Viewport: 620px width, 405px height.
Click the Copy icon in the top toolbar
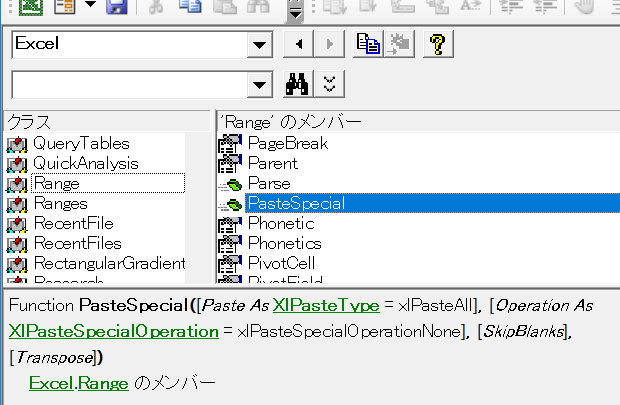[190, 6]
